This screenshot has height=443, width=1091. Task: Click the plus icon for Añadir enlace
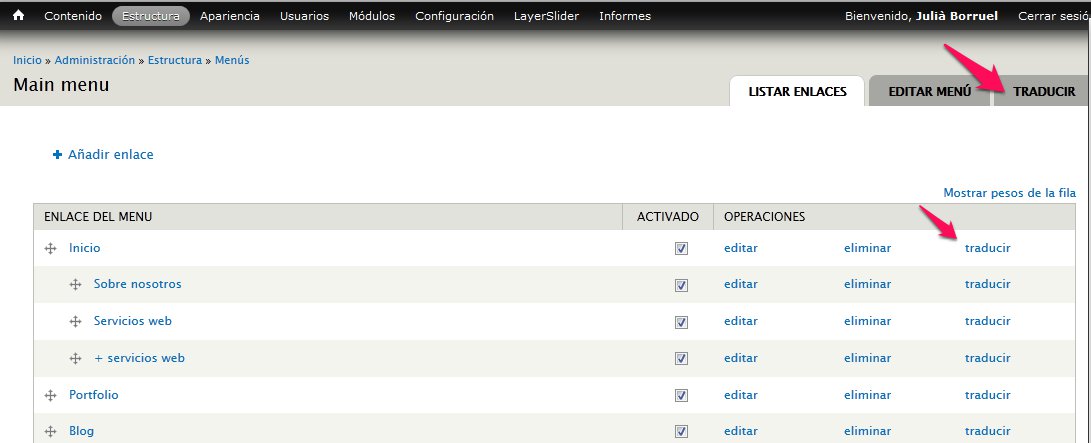click(58, 154)
